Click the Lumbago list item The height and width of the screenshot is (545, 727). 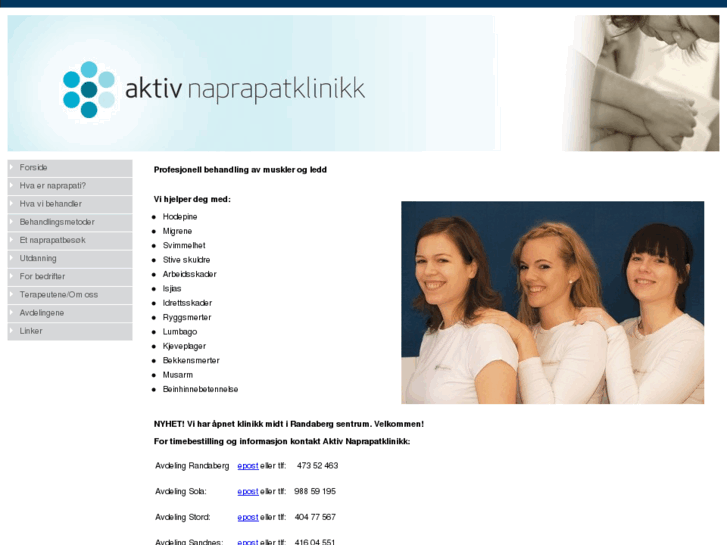point(180,332)
